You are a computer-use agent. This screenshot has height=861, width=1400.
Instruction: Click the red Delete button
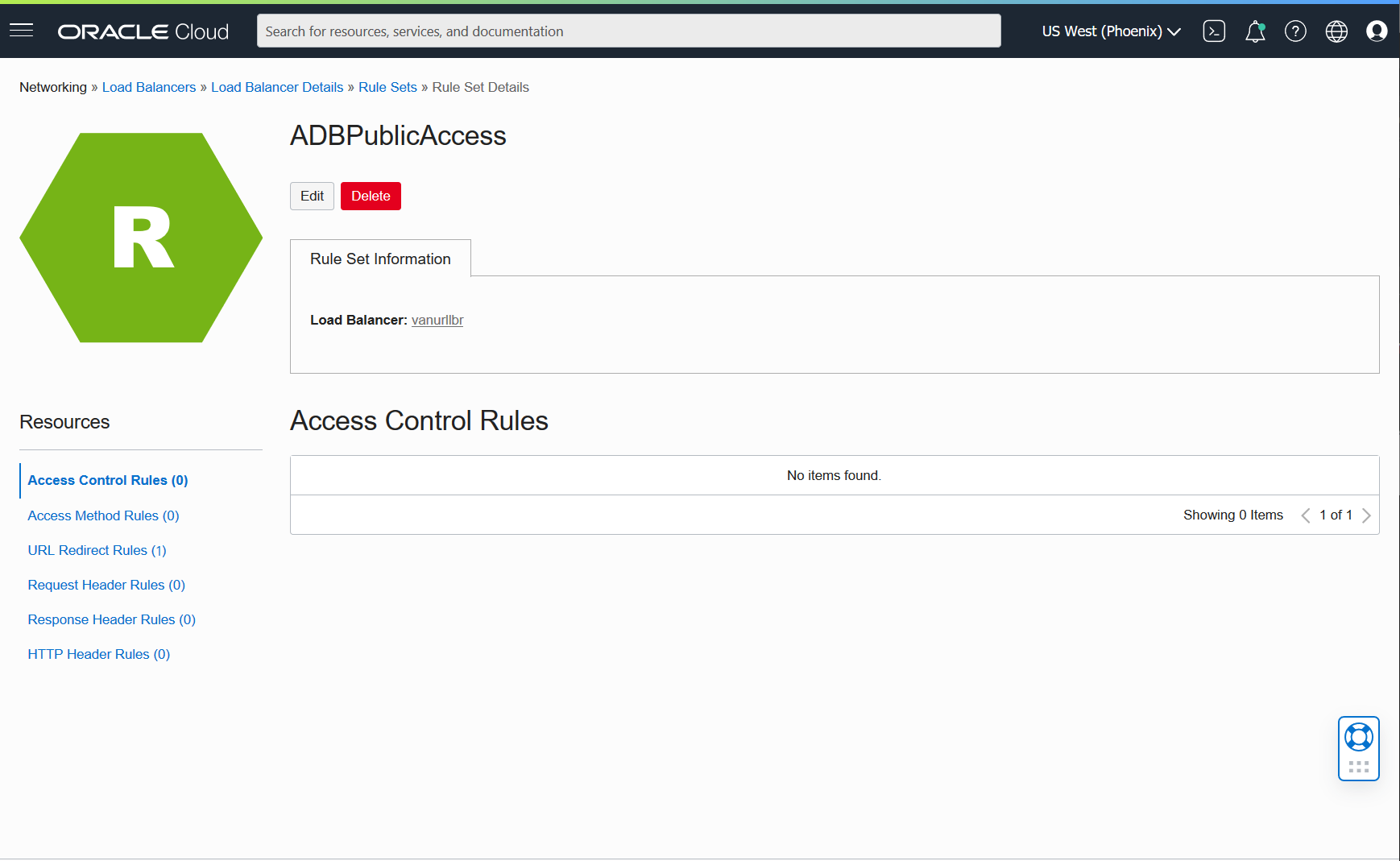(371, 196)
